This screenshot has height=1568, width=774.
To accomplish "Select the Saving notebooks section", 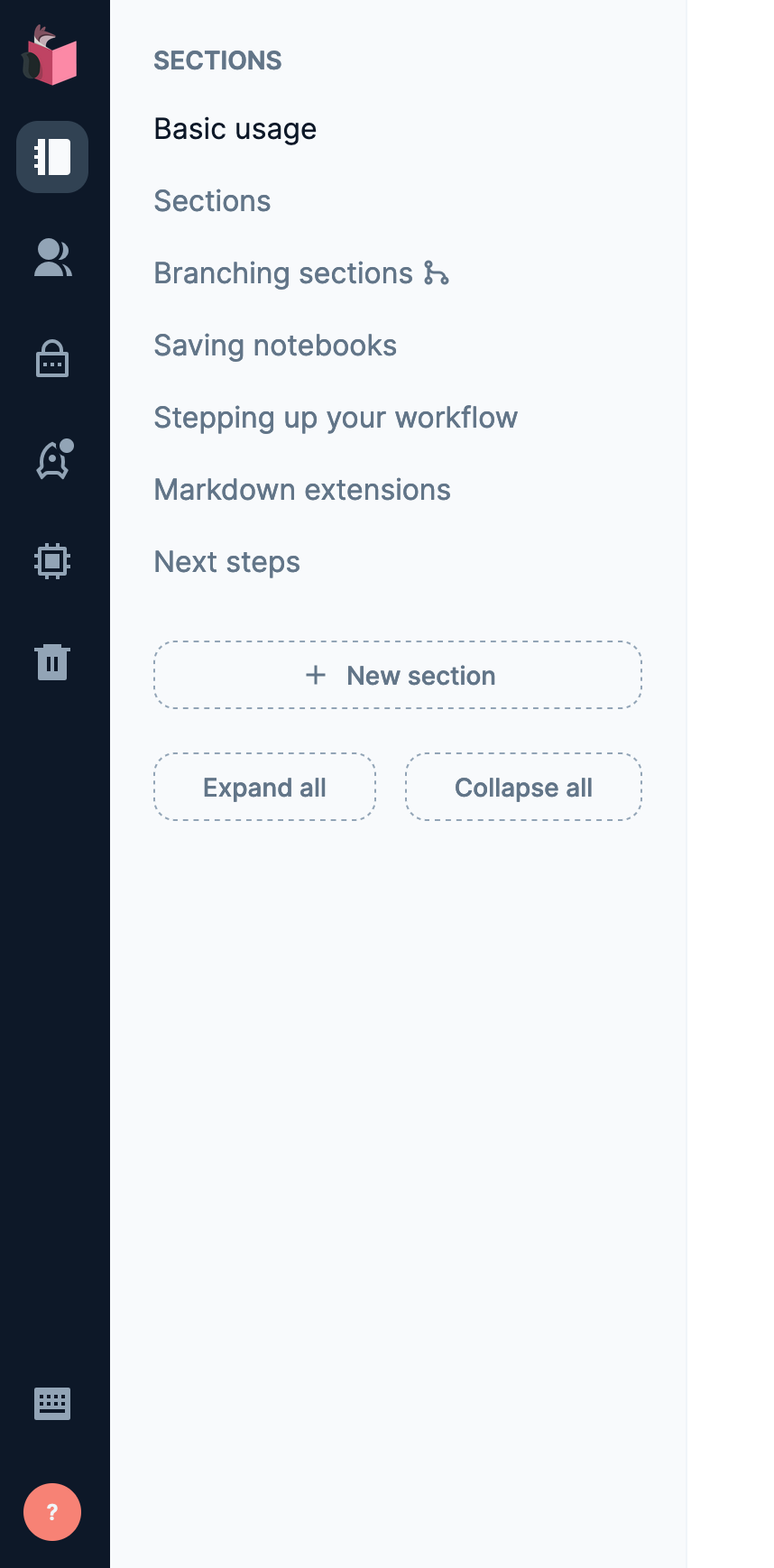I will pos(275,346).
